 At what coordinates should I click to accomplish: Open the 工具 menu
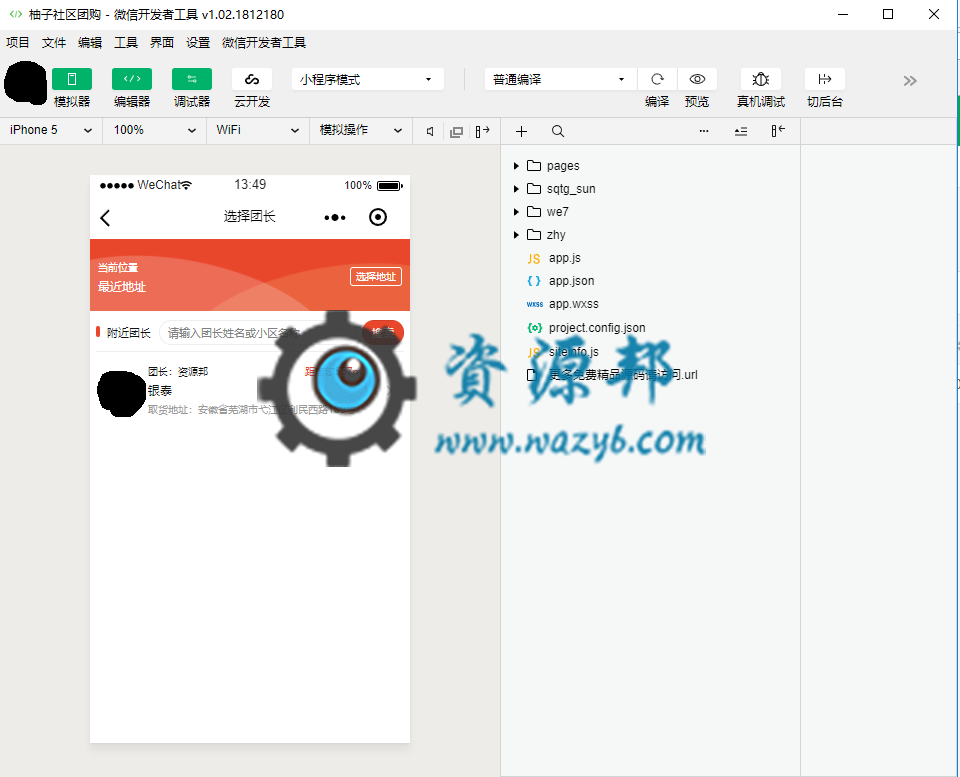[126, 42]
